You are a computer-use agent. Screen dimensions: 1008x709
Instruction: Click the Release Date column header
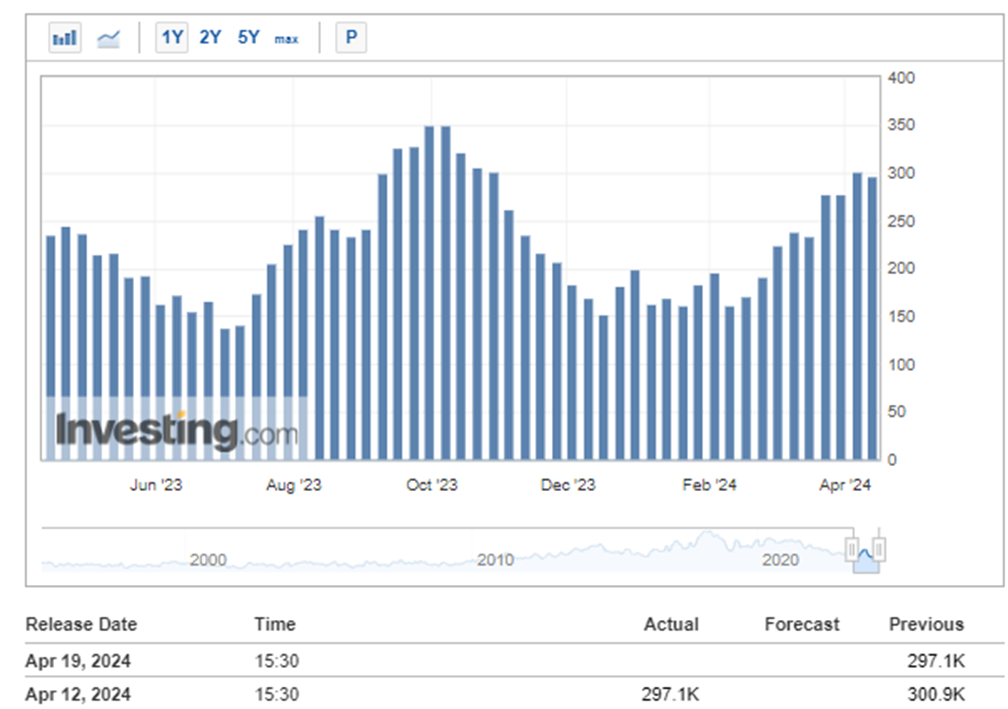coord(81,624)
